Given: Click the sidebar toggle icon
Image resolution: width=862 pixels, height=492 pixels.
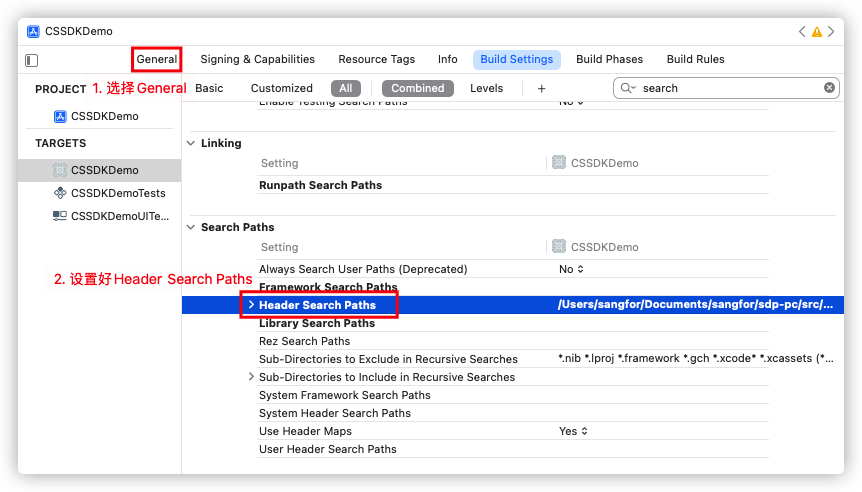Looking at the screenshot, I should [x=31, y=60].
